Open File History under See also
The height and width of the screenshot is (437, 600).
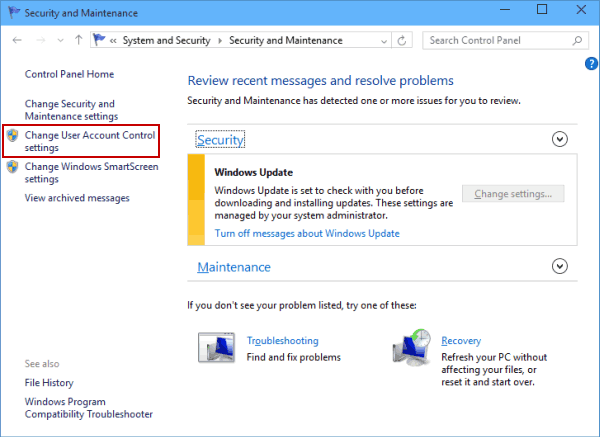point(49,383)
